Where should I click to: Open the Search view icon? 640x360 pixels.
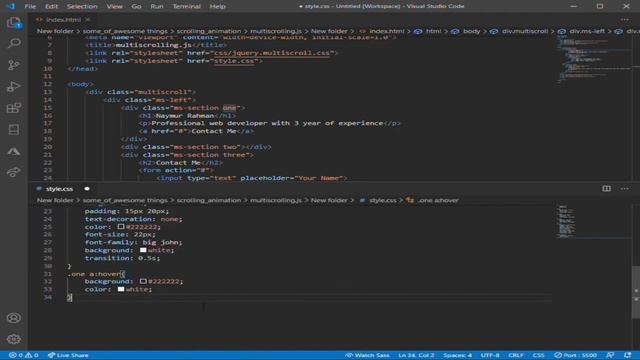13,43
